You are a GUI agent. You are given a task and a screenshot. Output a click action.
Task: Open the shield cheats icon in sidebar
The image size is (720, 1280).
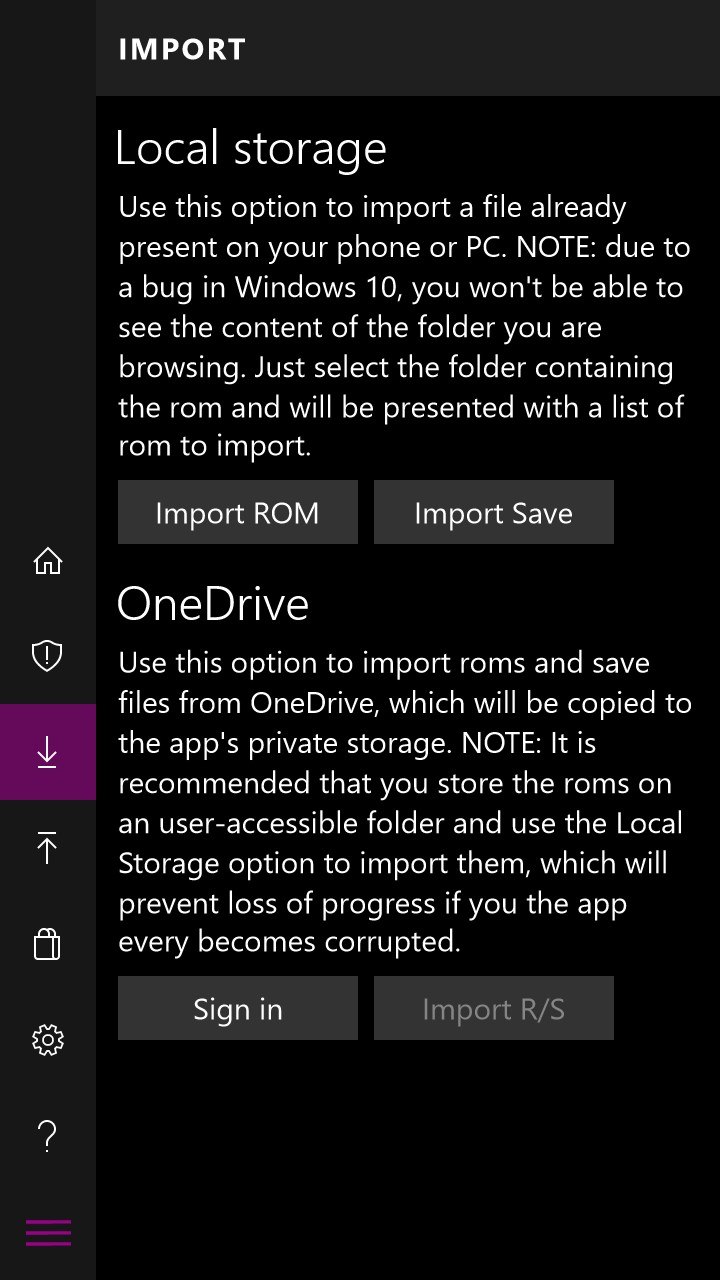point(47,656)
